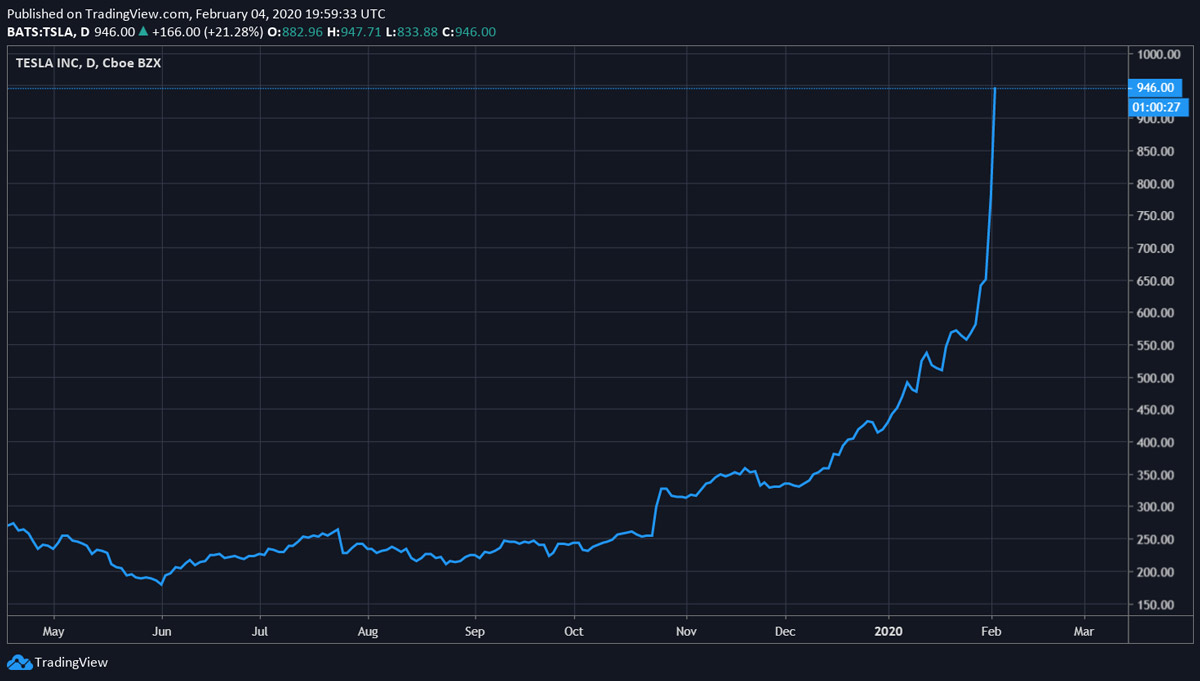
Task: Click the Dec label on the time axis
Action: (x=785, y=632)
